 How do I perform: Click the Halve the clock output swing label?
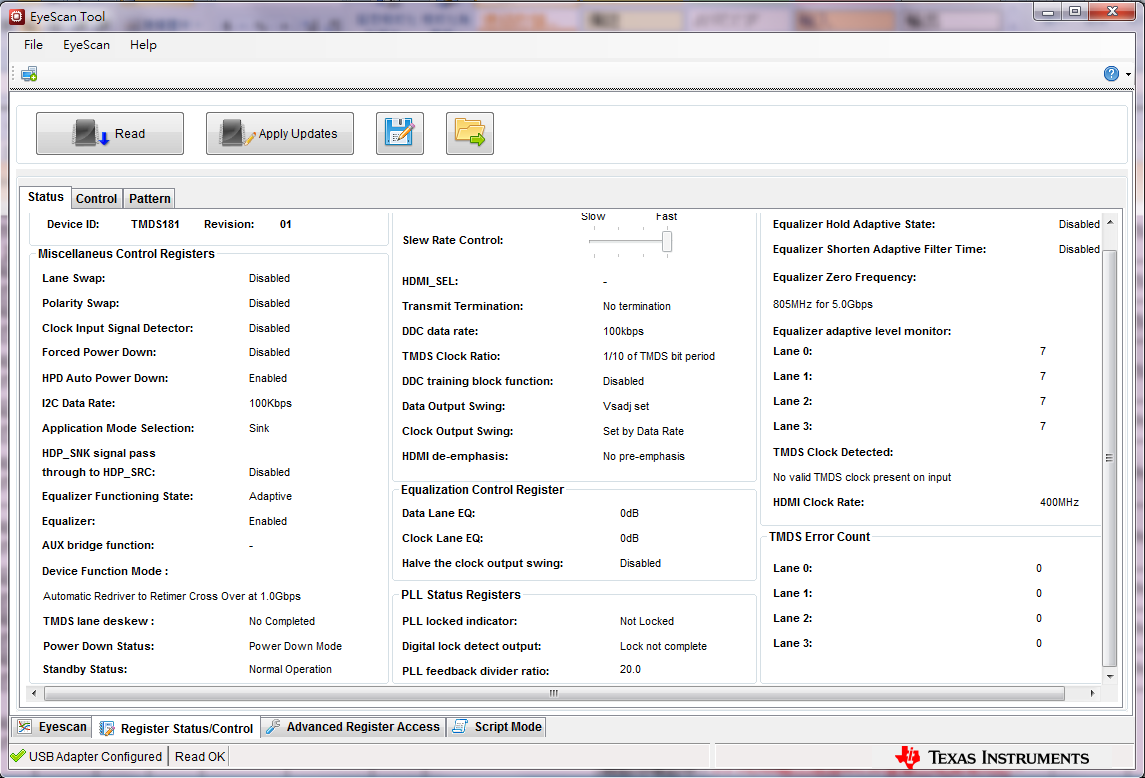(483, 563)
